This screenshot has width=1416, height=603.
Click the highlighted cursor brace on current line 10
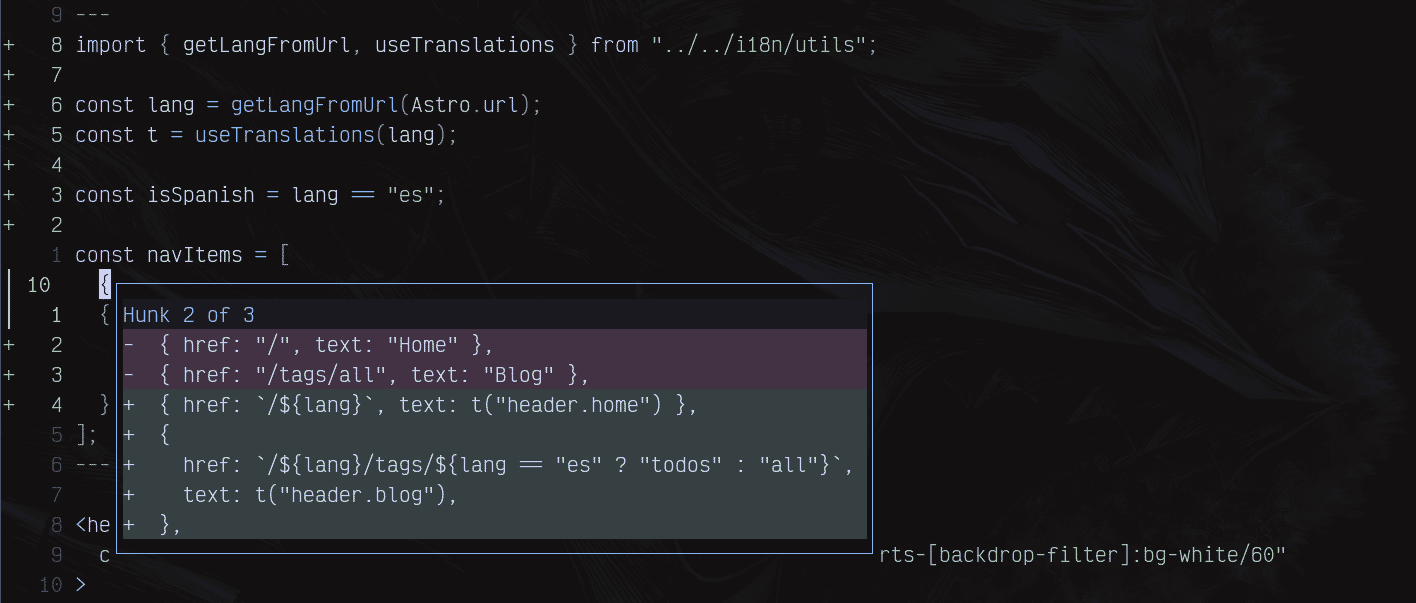105,285
